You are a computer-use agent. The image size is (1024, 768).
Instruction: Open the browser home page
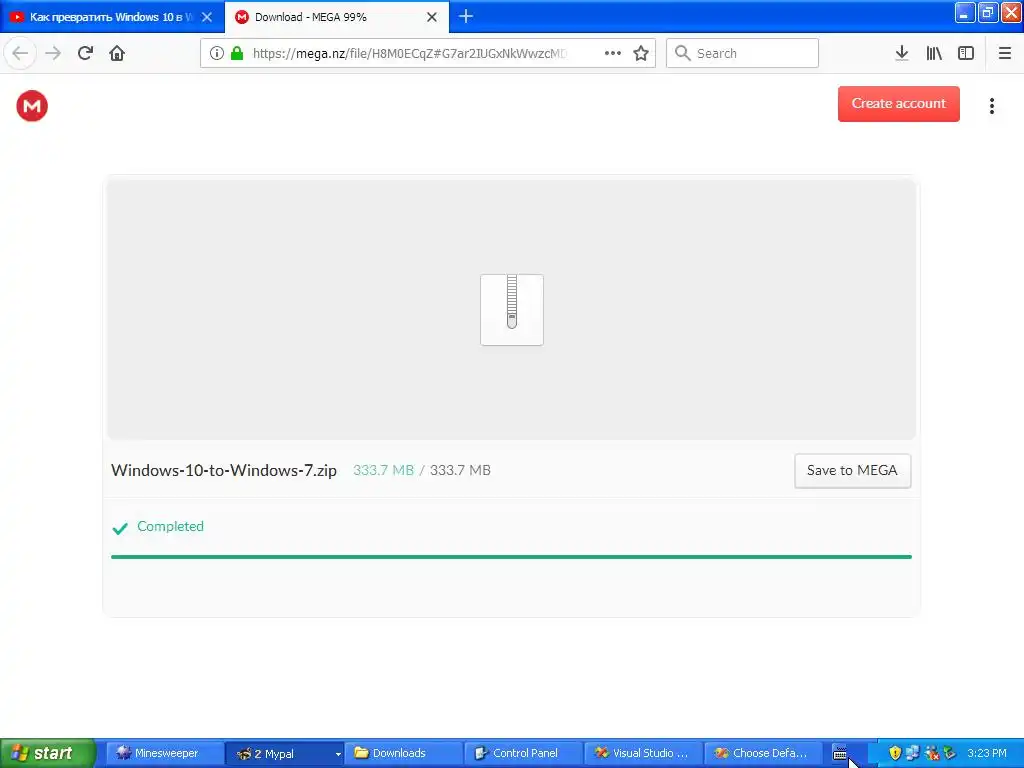coord(117,53)
